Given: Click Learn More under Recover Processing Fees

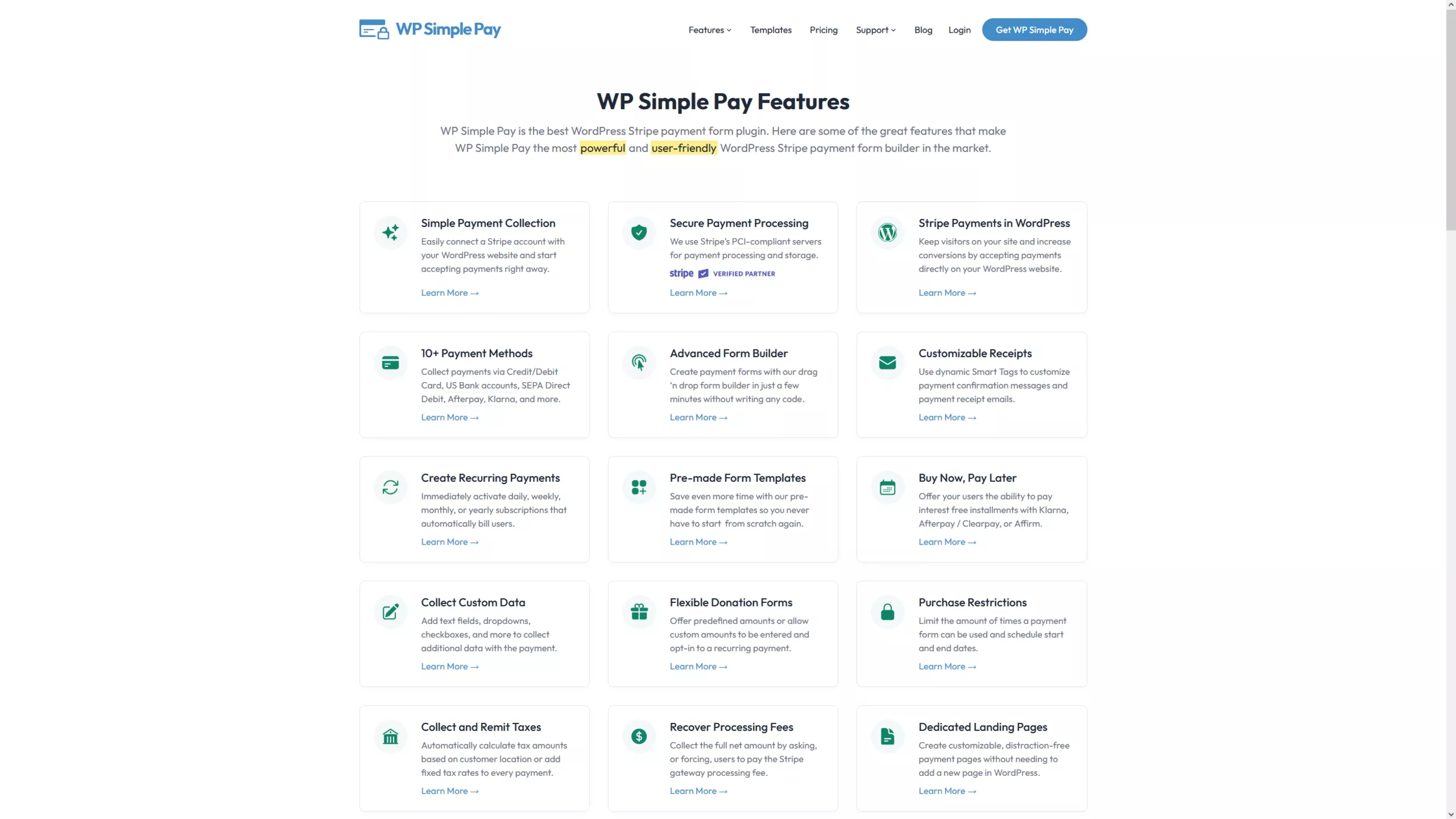Looking at the screenshot, I should 697,790.
